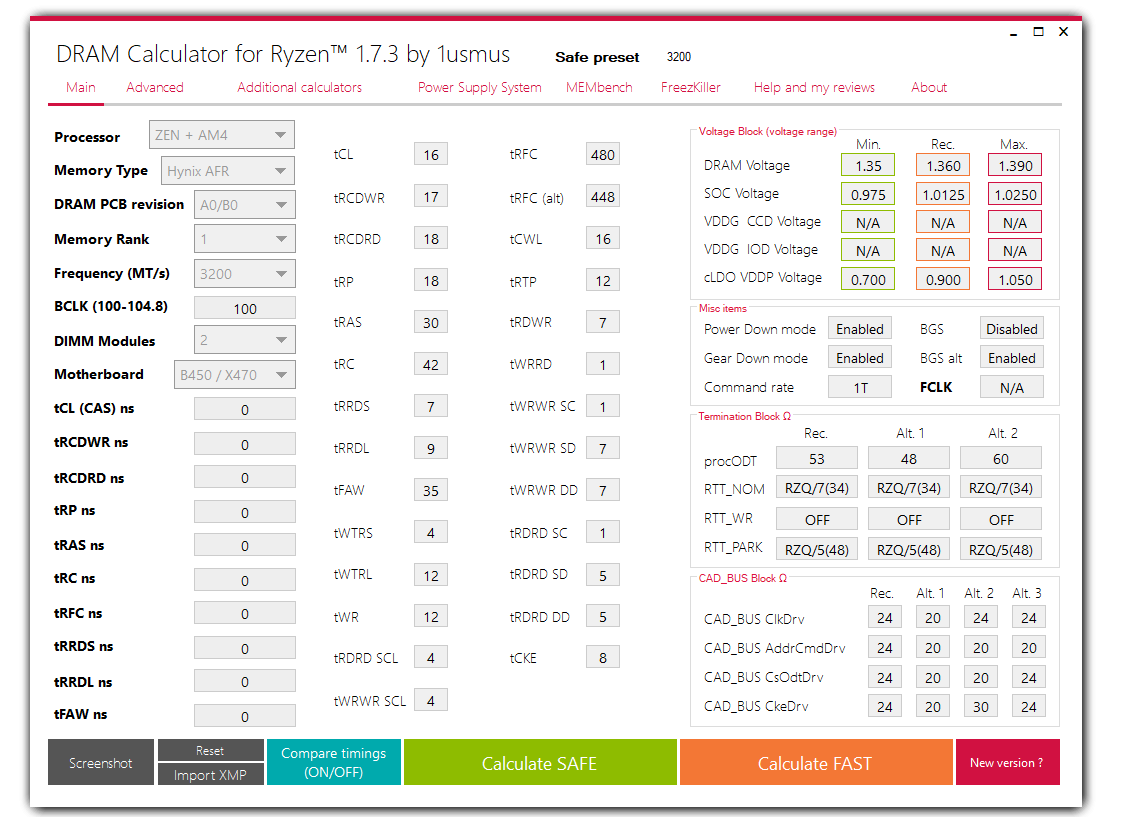Viewport: 1143px width, 817px height.
Task: Click the tRFC ns input field
Action: (x=244, y=614)
